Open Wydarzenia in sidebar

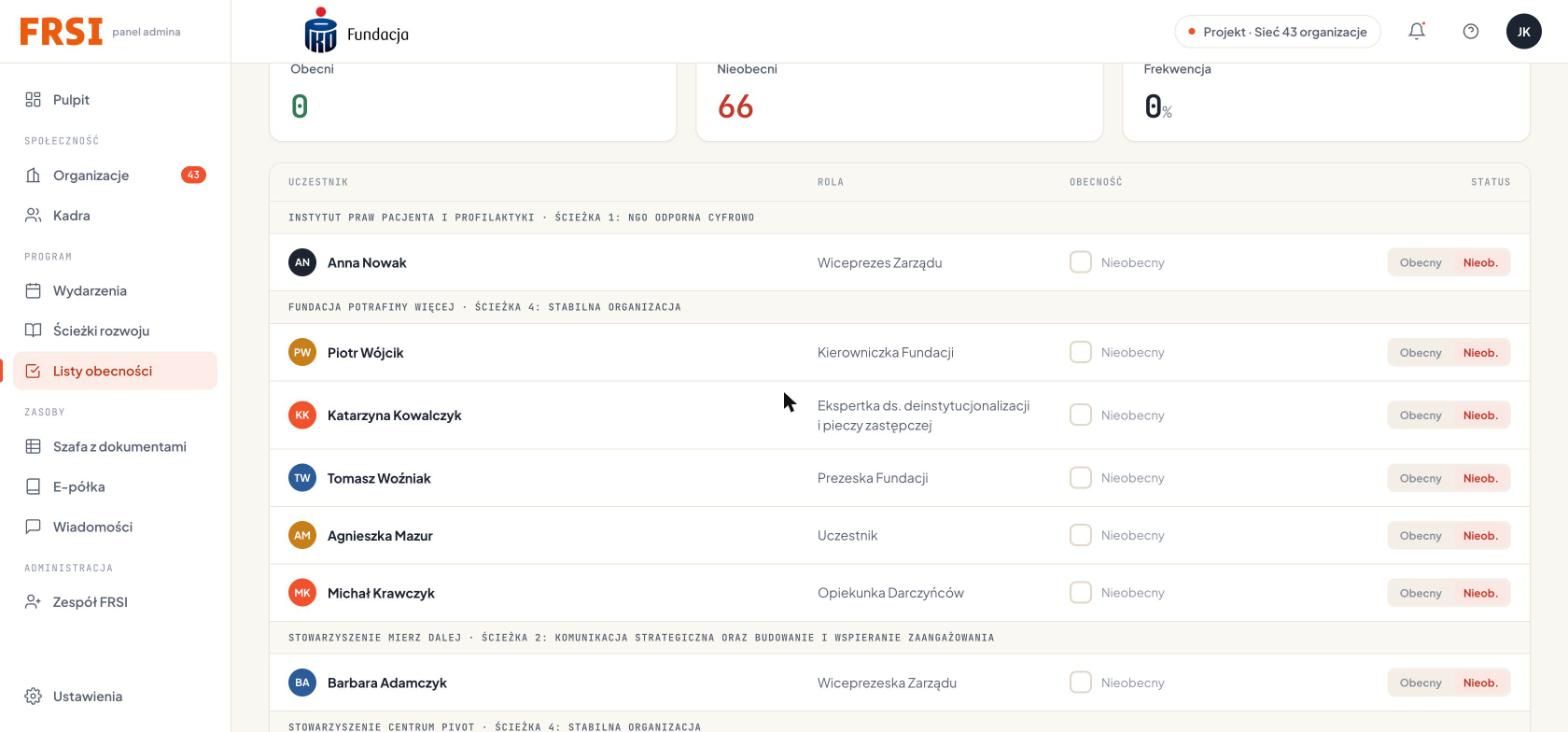click(x=115, y=291)
